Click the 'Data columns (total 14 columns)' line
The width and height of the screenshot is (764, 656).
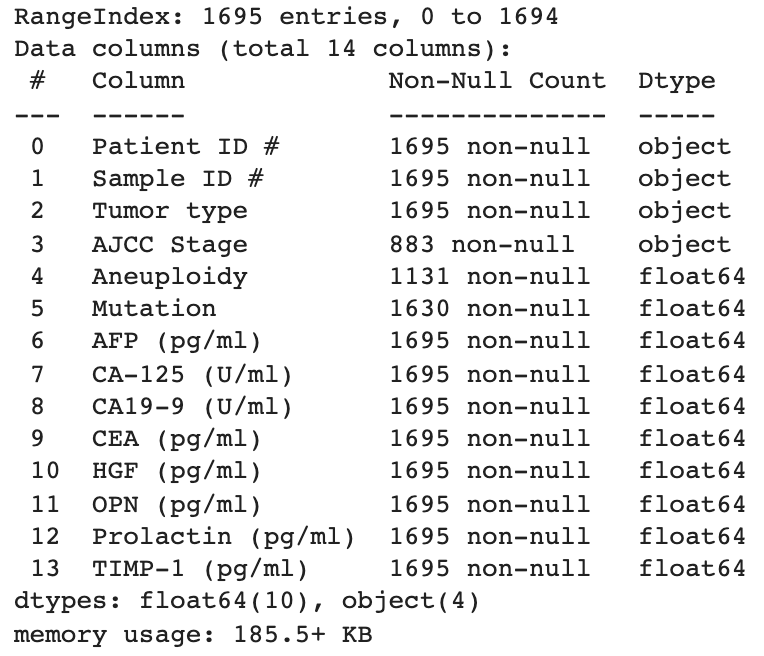point(262,49)
